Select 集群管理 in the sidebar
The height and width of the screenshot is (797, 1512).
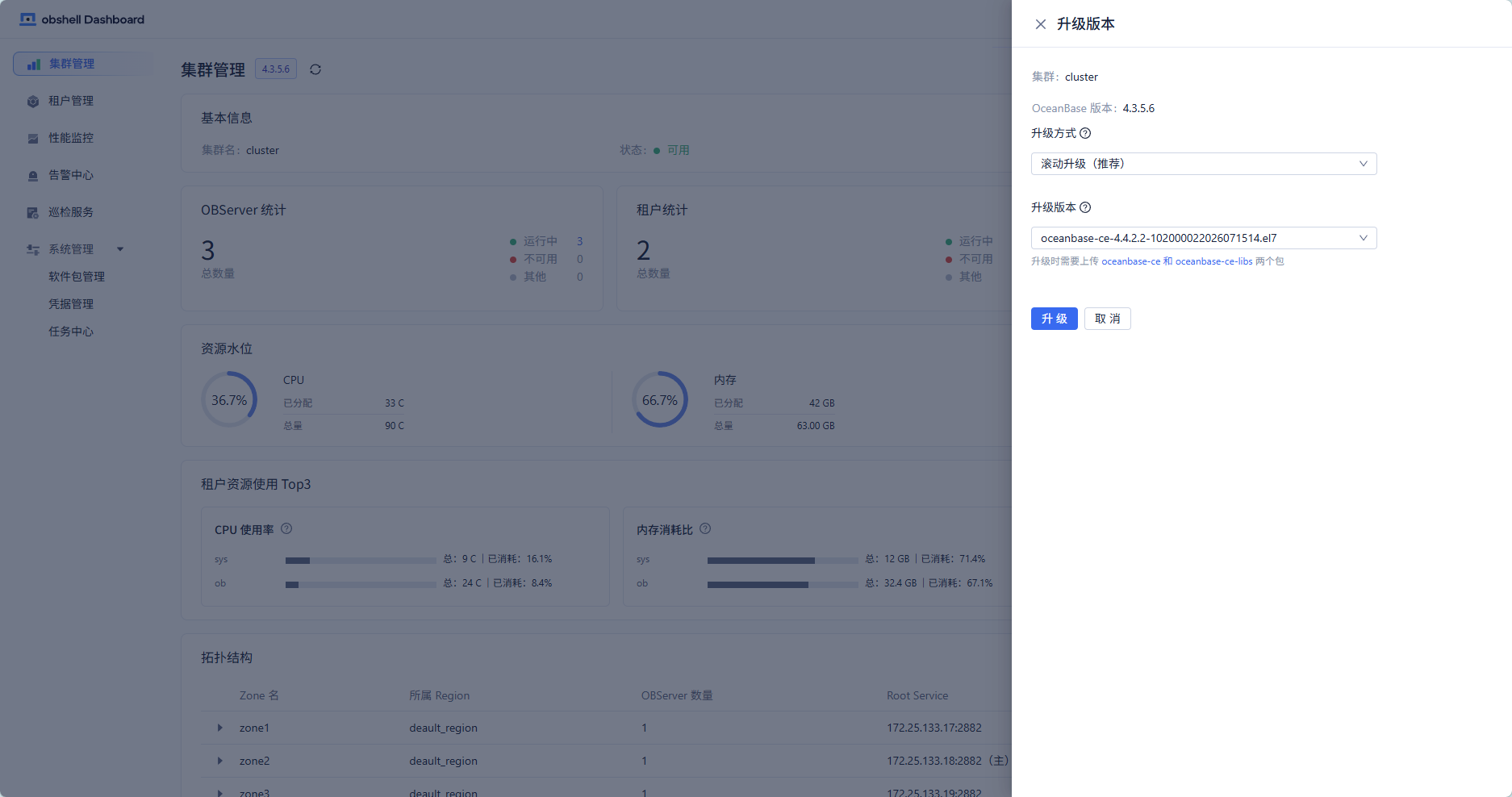coord(82,64)
